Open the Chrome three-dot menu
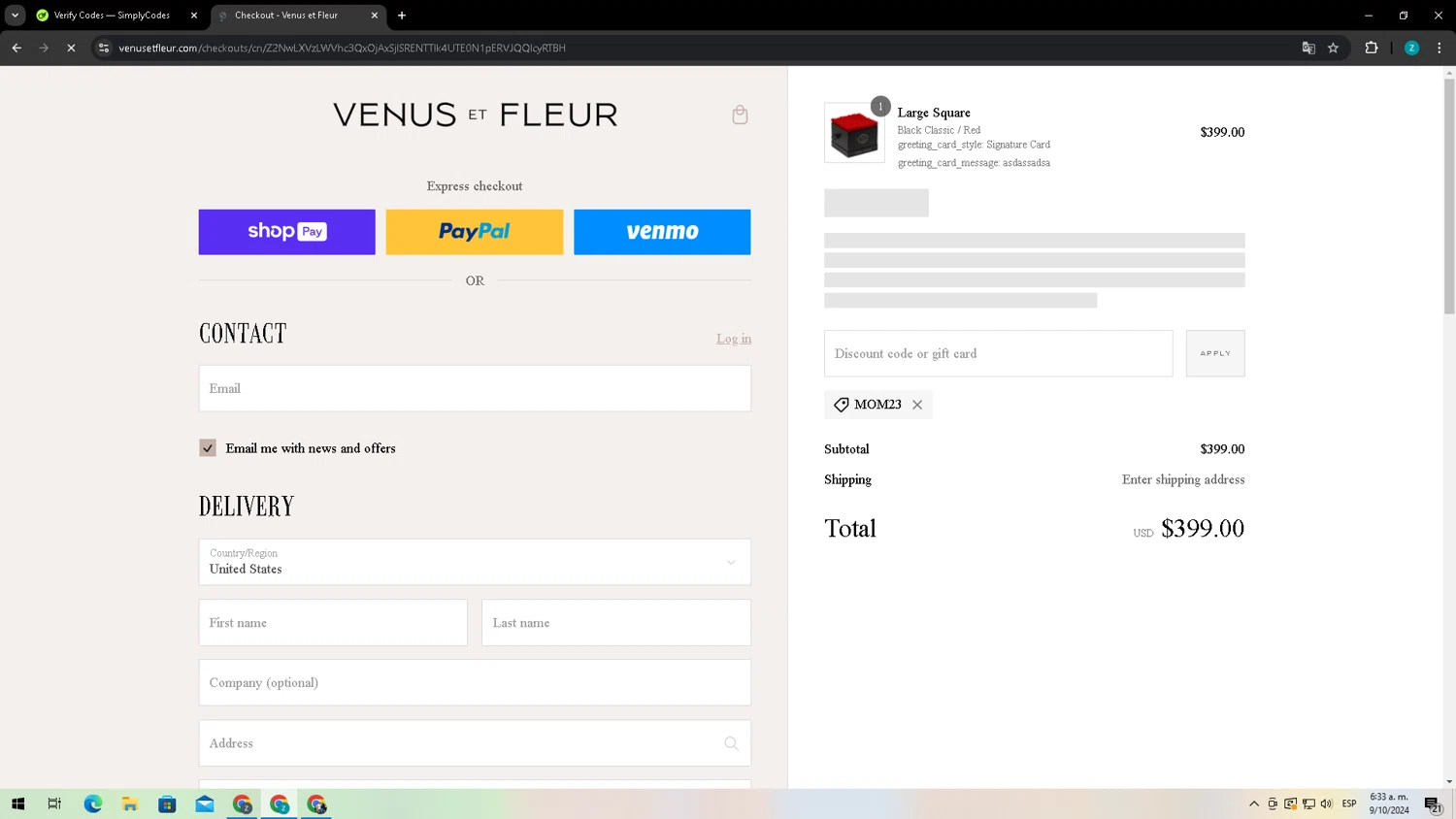The height and width of the screenshot is (819, 1456). [x=1439, y=48]
